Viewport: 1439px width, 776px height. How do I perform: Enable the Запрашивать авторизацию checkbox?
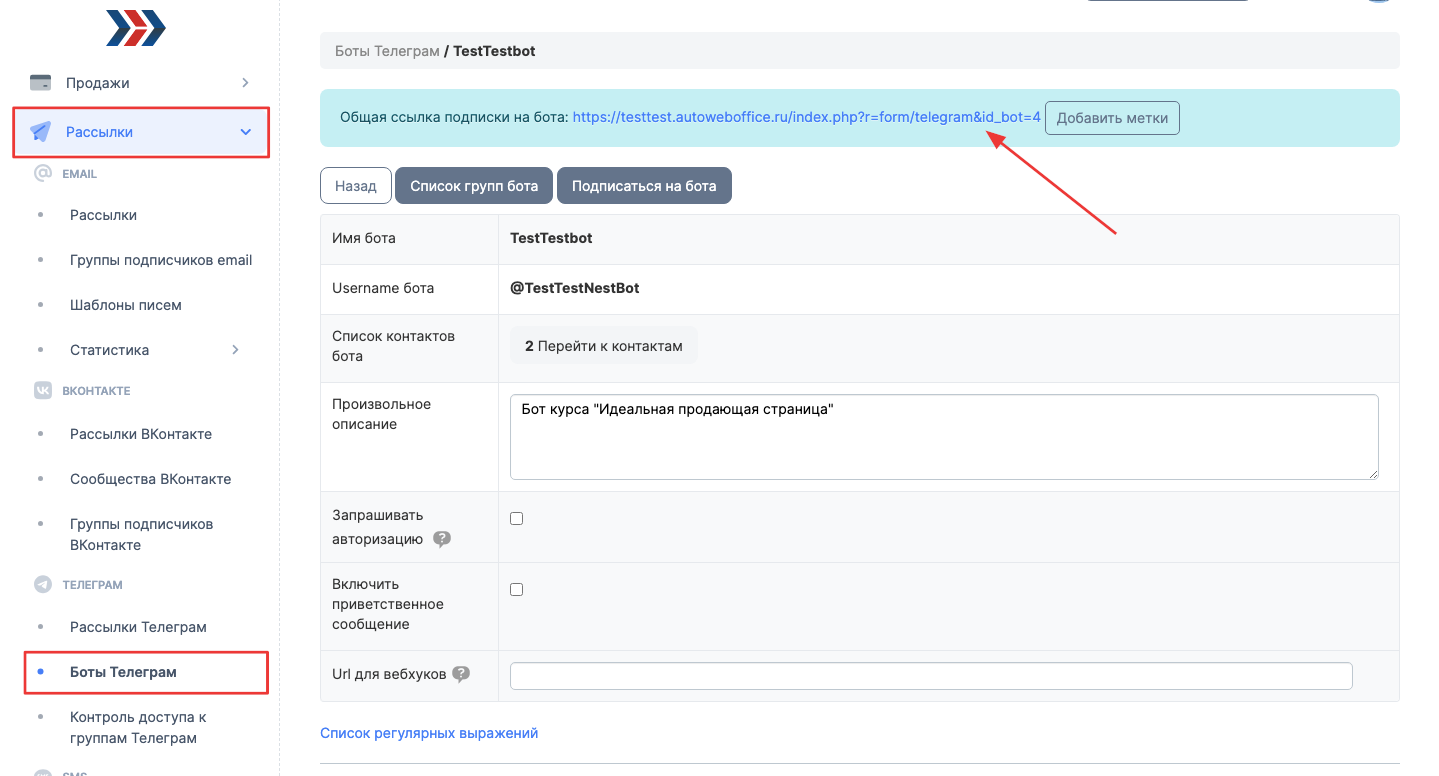click(517, 519)
